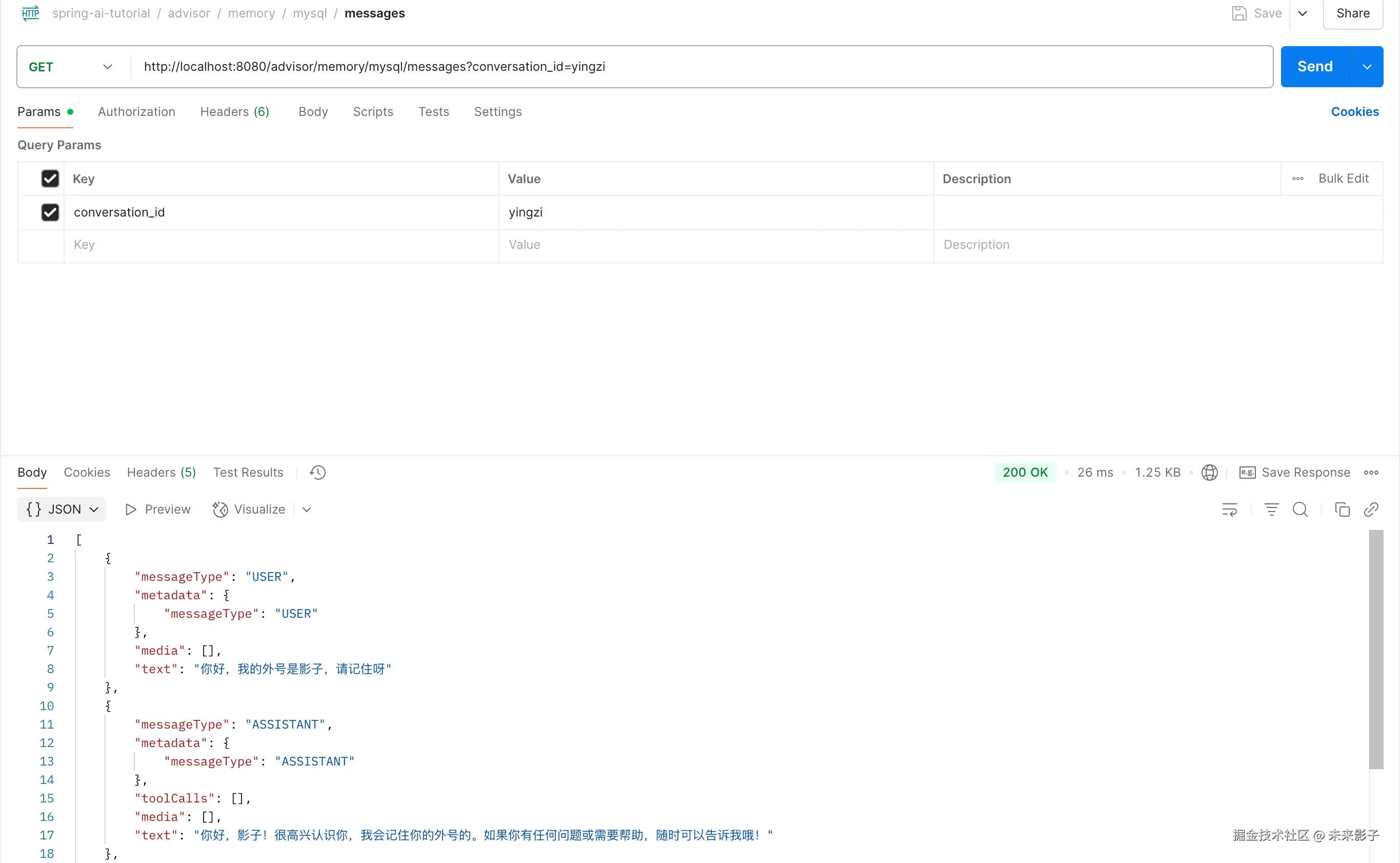Open the response more options ellipsis
The image size is (1400, 863).
[1371, 473]
